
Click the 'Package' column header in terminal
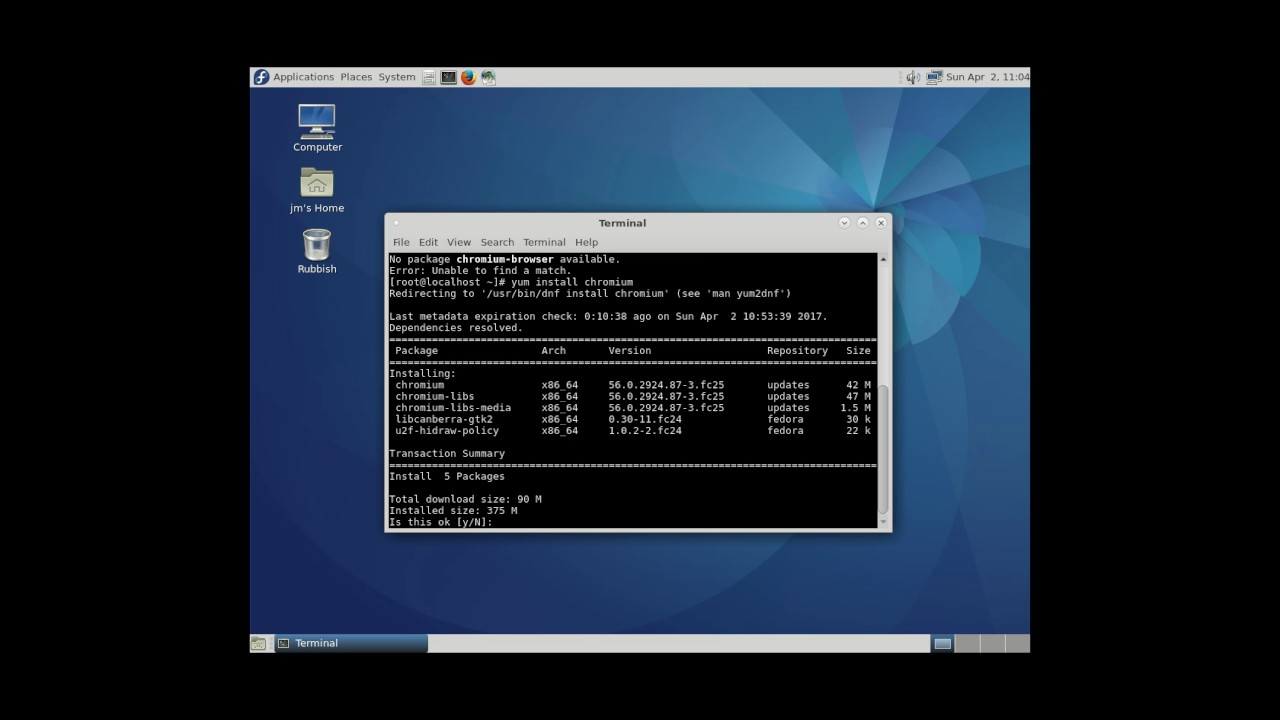point(416,351)
